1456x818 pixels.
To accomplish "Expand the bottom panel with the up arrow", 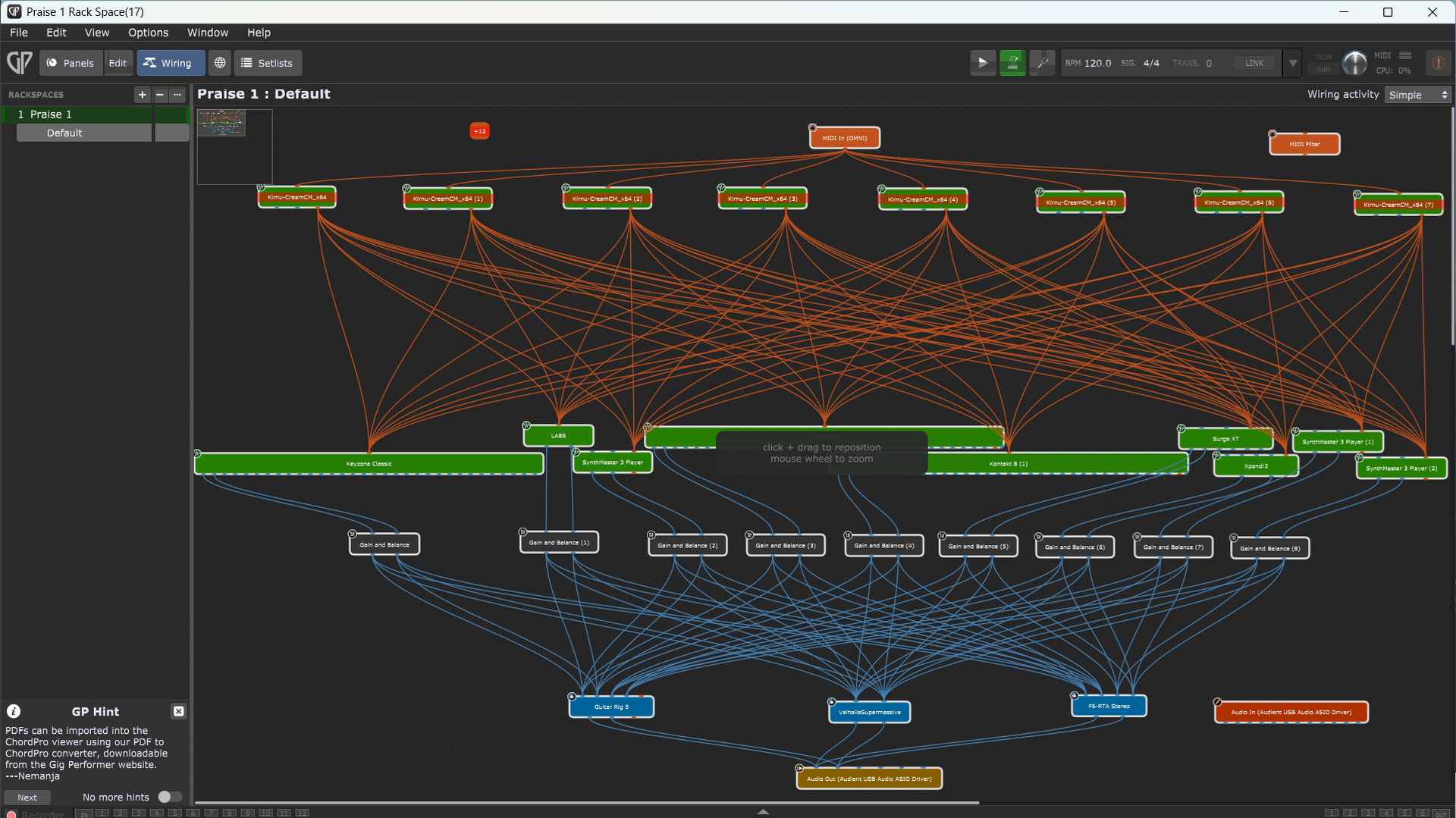I will [x=763, y=811].
